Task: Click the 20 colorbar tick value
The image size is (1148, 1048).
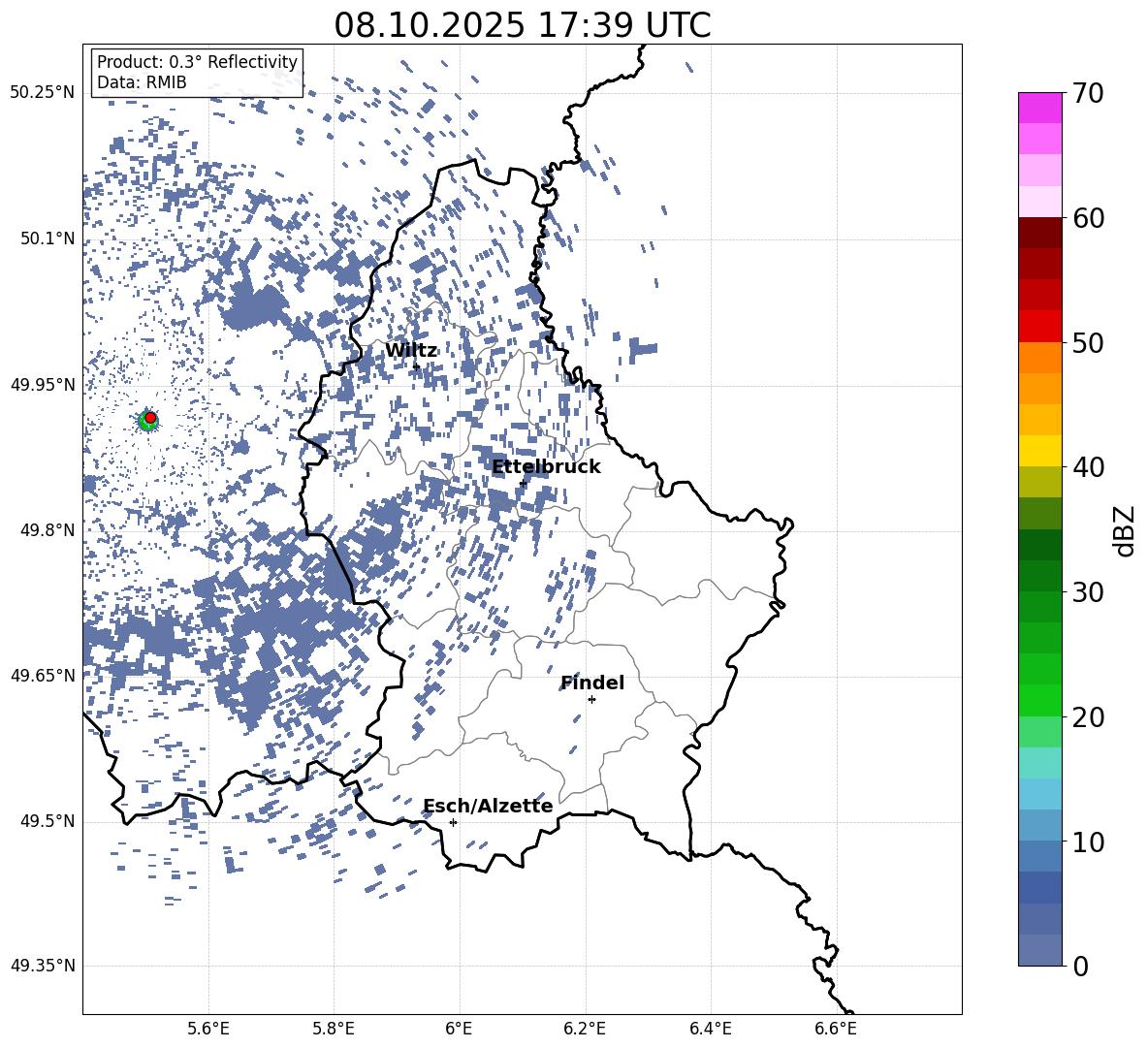Action: pos(1088,717)
